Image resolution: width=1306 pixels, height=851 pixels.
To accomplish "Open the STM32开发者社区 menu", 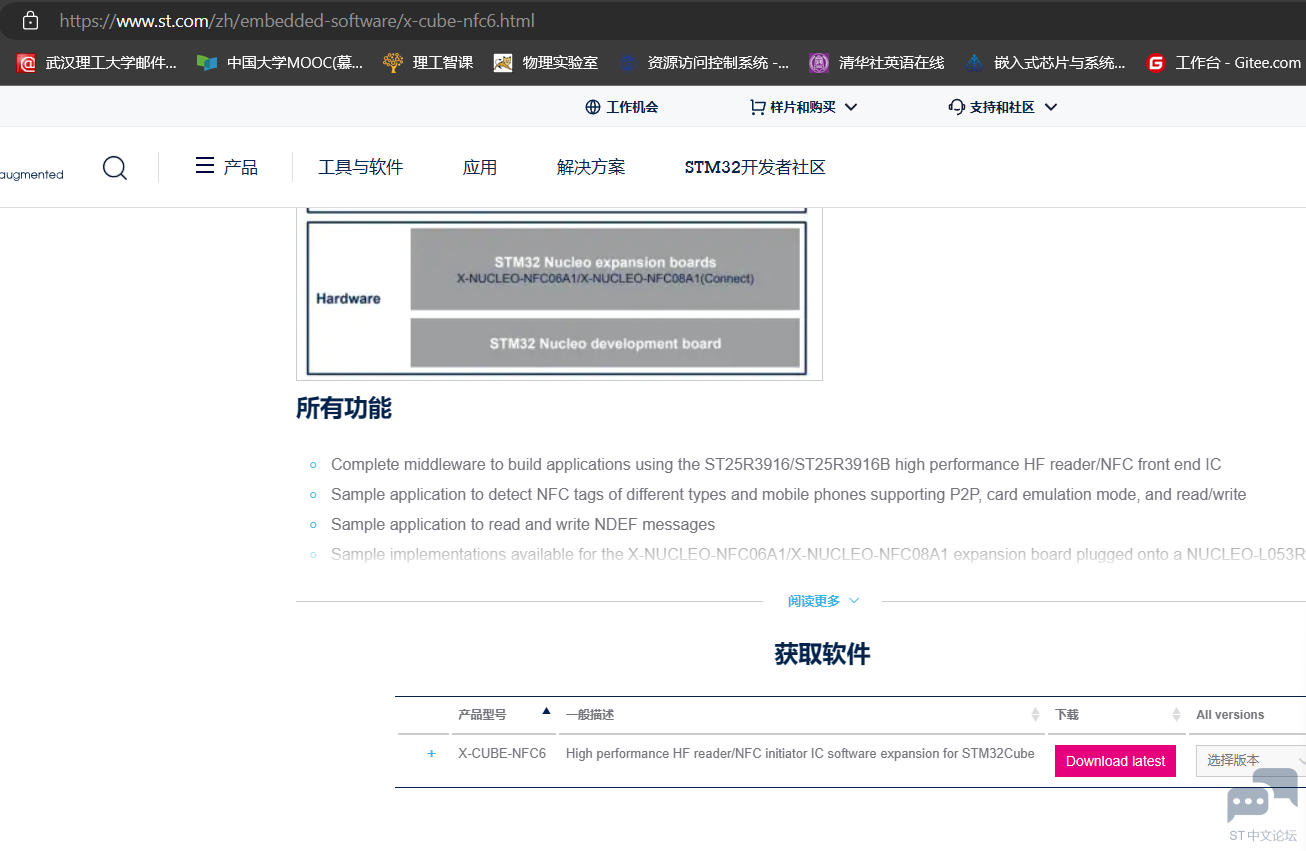I will click(x=755, y=168).
